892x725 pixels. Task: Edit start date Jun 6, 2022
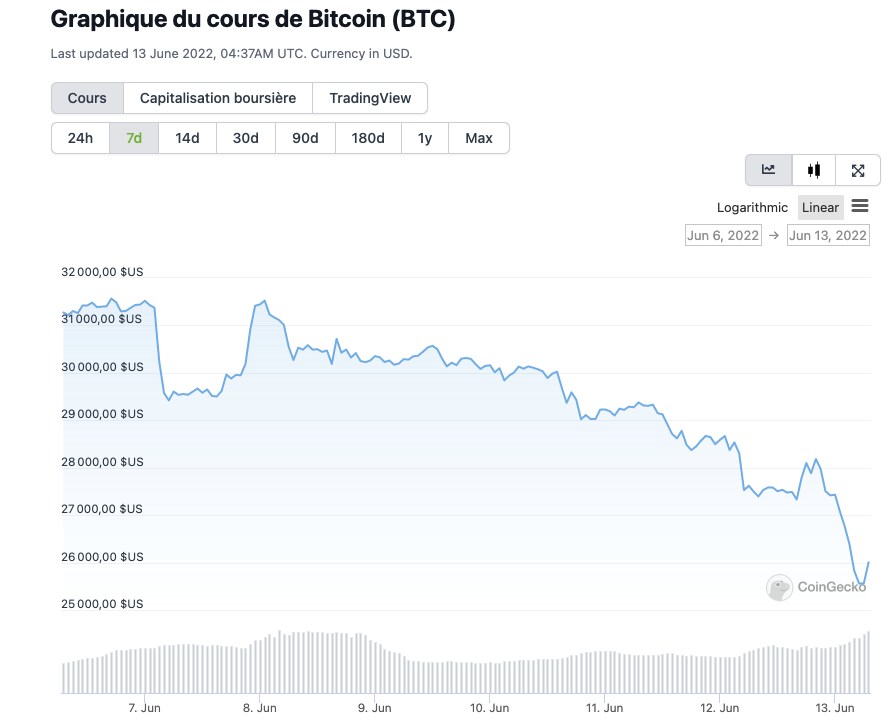tap(723, 236)
